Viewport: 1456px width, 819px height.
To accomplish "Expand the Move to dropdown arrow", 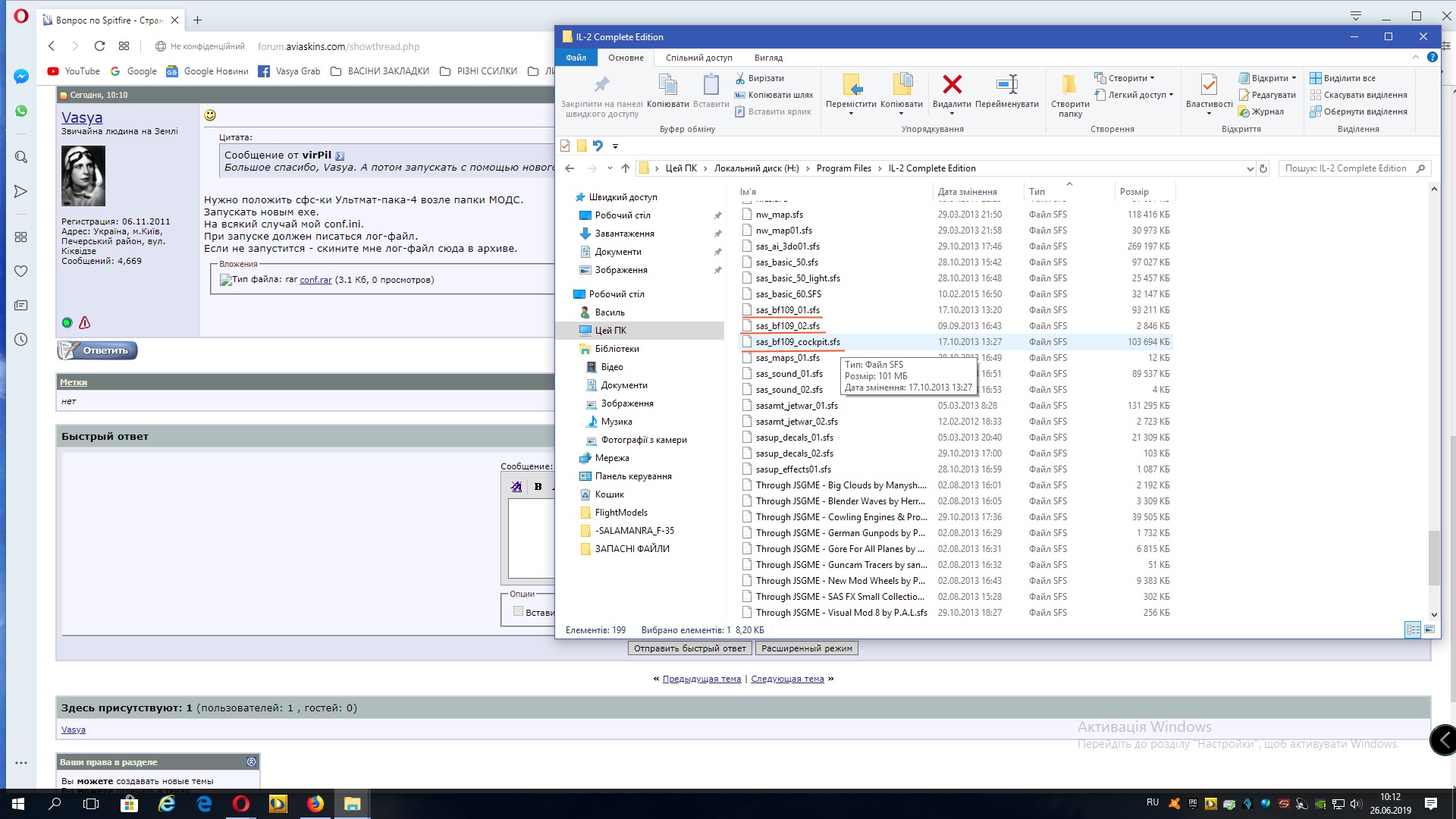I will click(851, 114).
